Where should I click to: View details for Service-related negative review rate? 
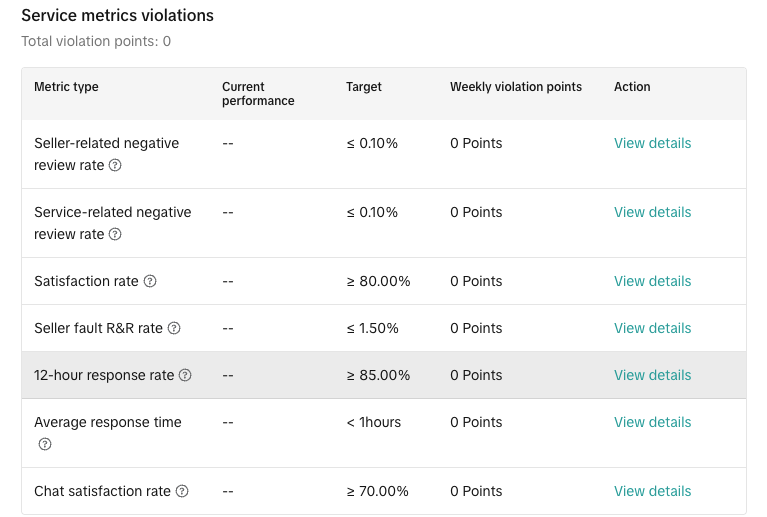(652, 212)
